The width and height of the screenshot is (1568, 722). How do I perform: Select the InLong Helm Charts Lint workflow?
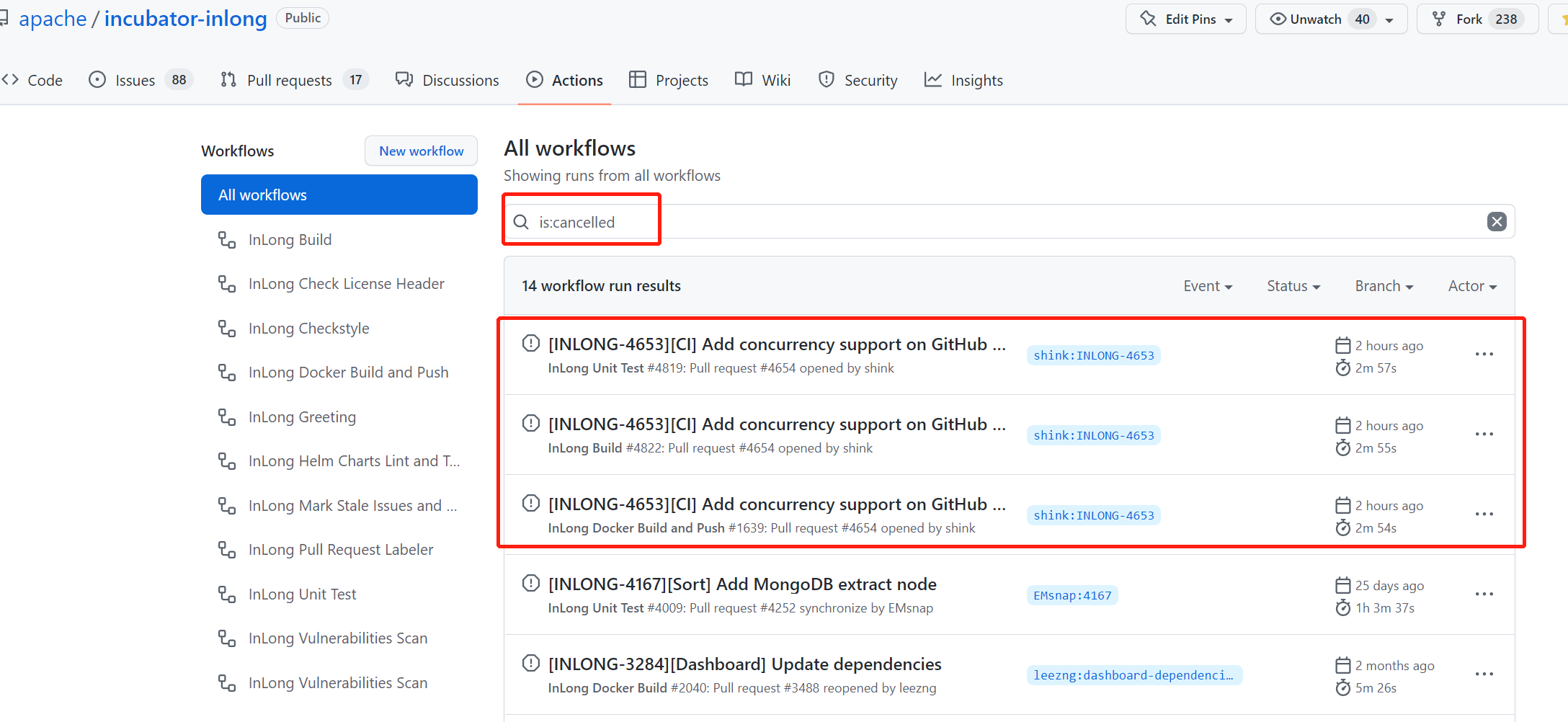coord(339,461)
